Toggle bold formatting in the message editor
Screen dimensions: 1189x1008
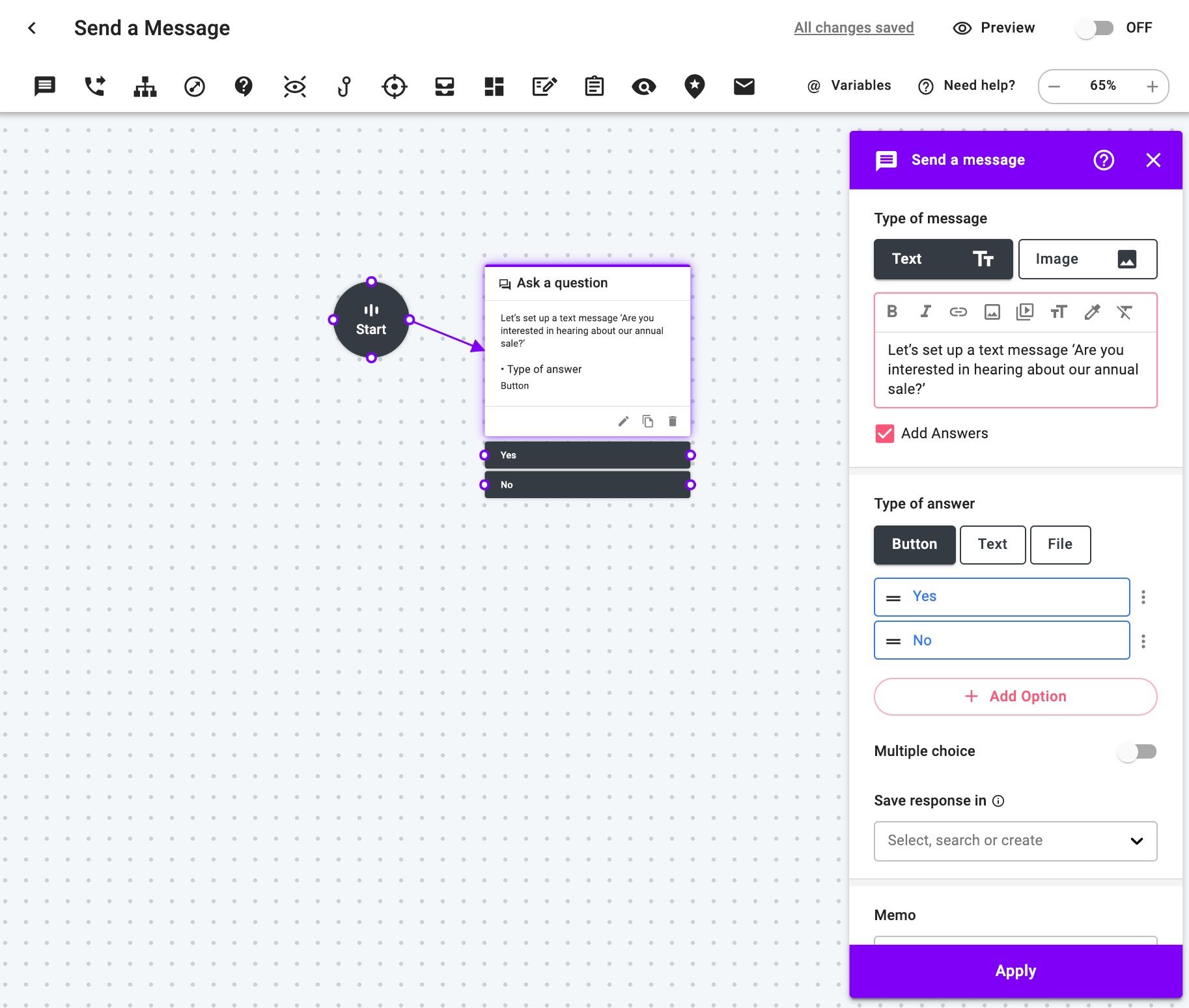click(891, 312)
